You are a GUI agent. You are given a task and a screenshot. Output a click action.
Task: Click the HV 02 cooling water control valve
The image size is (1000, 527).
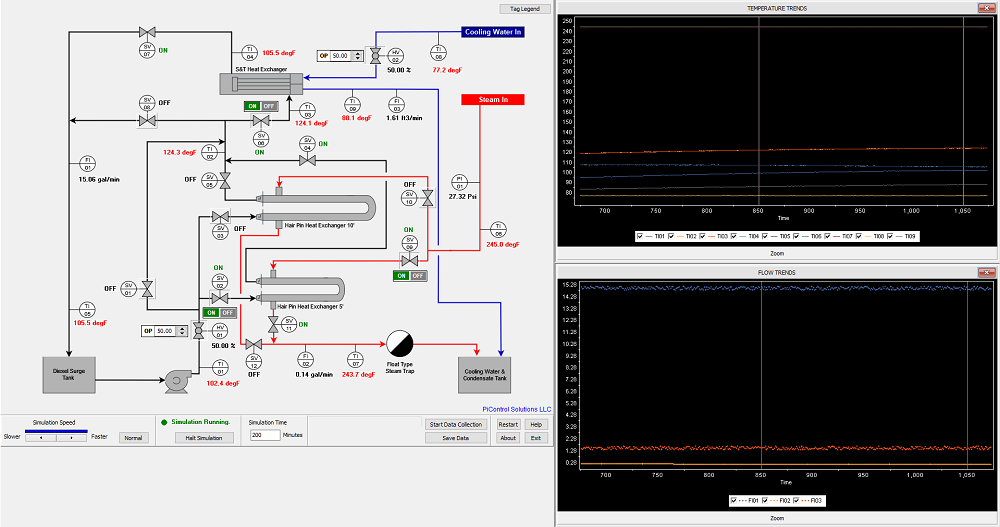376,56
